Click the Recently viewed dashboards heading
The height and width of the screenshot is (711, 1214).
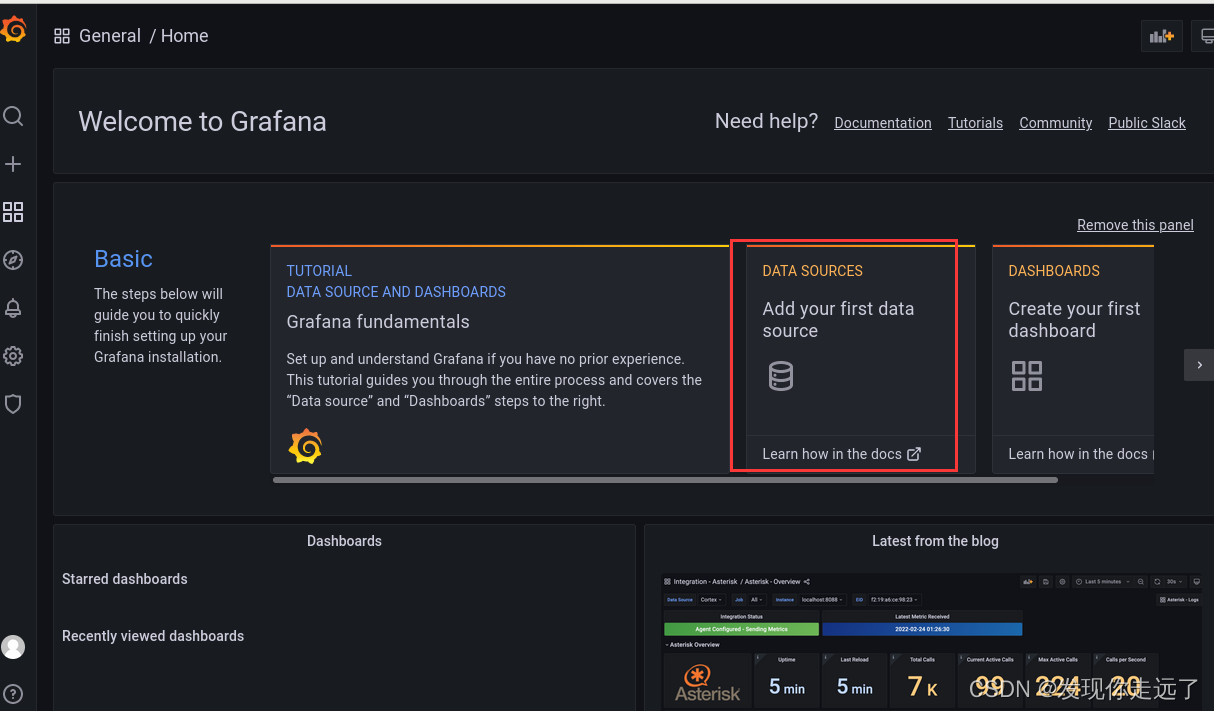pos(153,636)
